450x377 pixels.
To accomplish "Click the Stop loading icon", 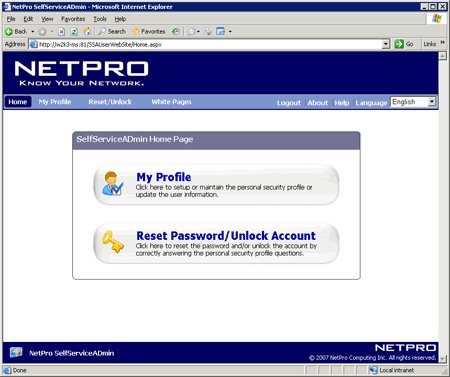I will 61,32.
